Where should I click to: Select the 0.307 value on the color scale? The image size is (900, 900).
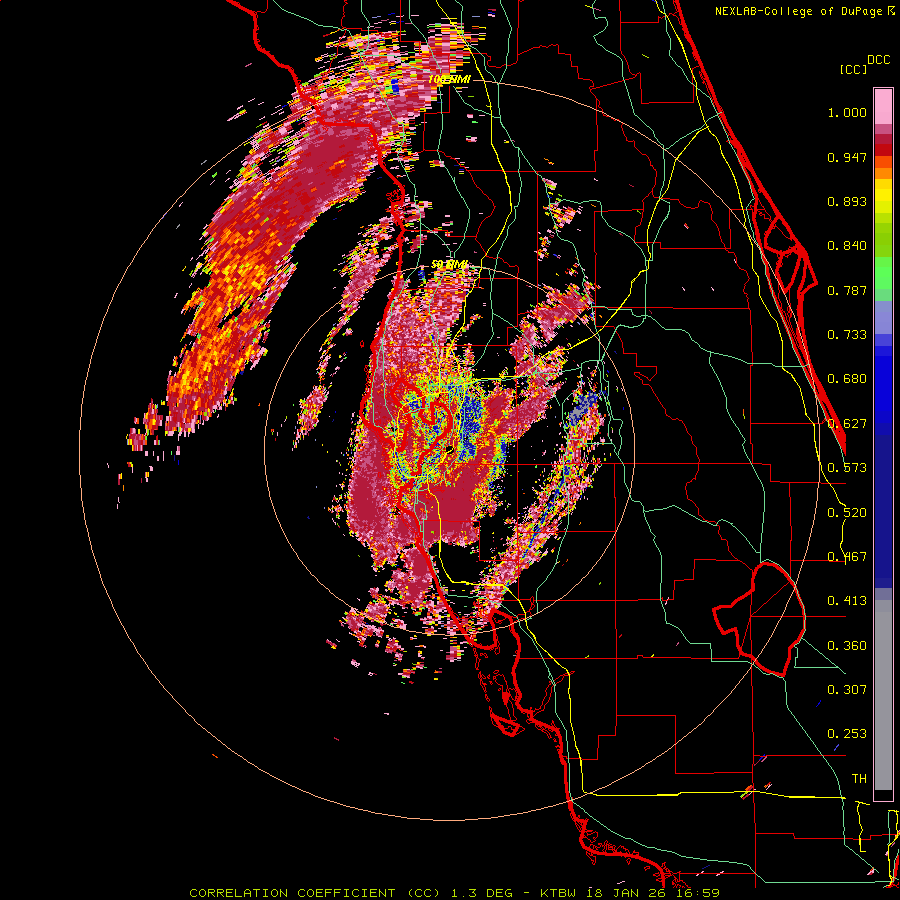coord(847,689)
